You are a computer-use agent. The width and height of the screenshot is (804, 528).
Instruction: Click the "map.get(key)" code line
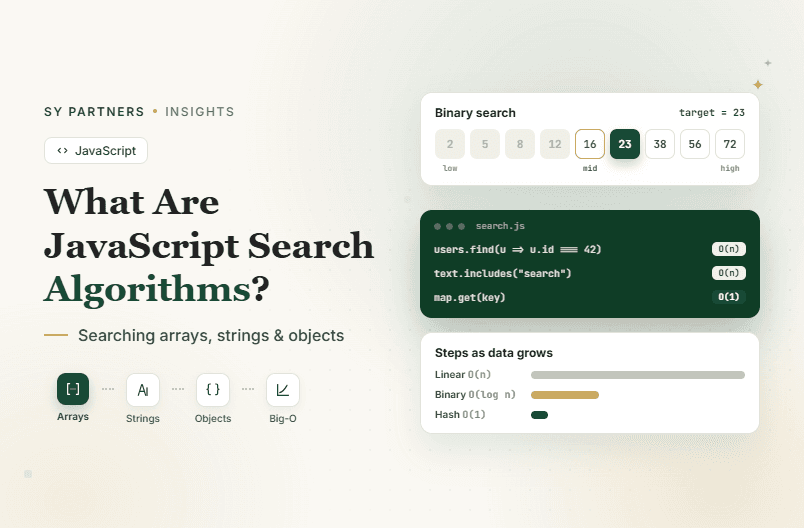click(x=470, y=297)
